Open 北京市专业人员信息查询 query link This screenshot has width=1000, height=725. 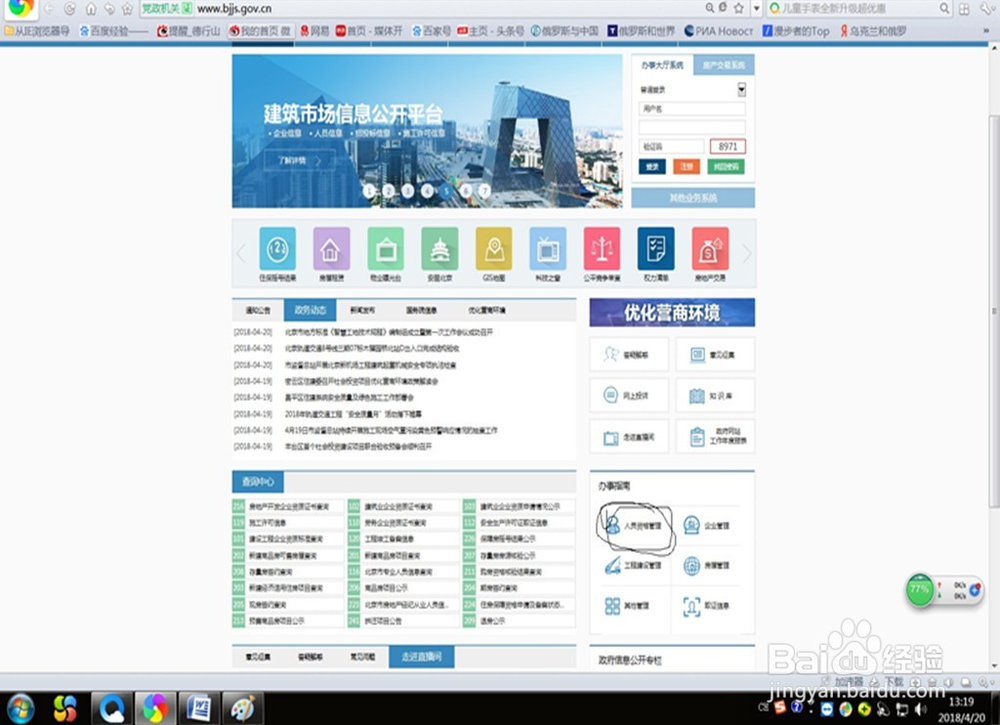(398, 571)
